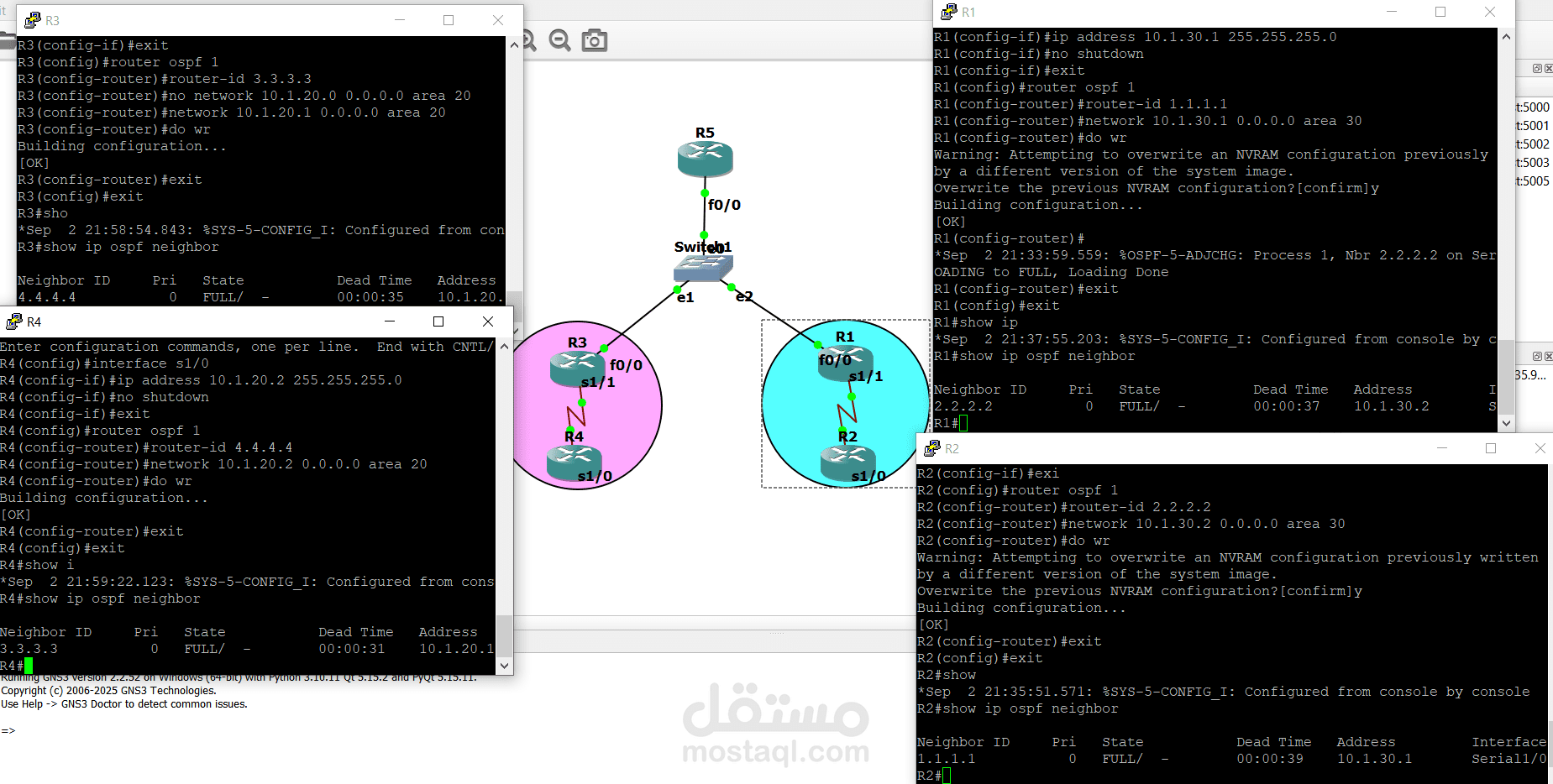
Task: Close the R1 terminal window
Action: 1490,12
